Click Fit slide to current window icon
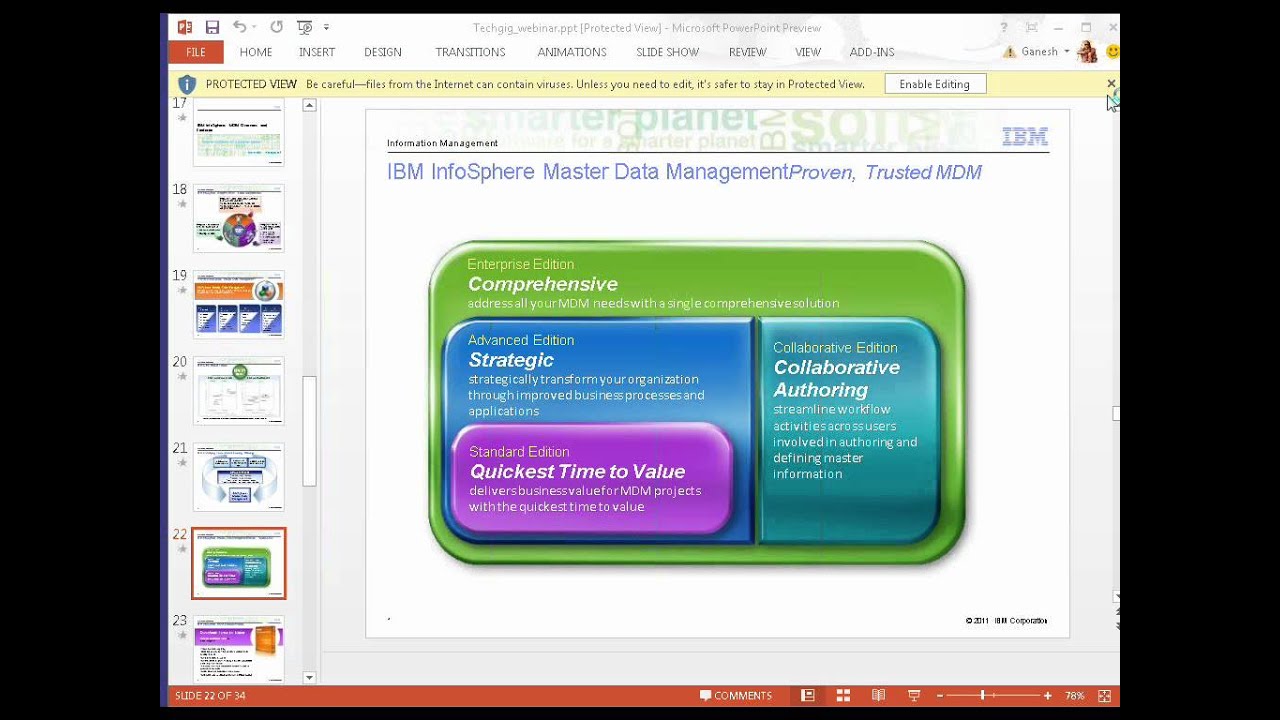Image resolution: width=1280 pixels, height=720 pixels. 1105,695
